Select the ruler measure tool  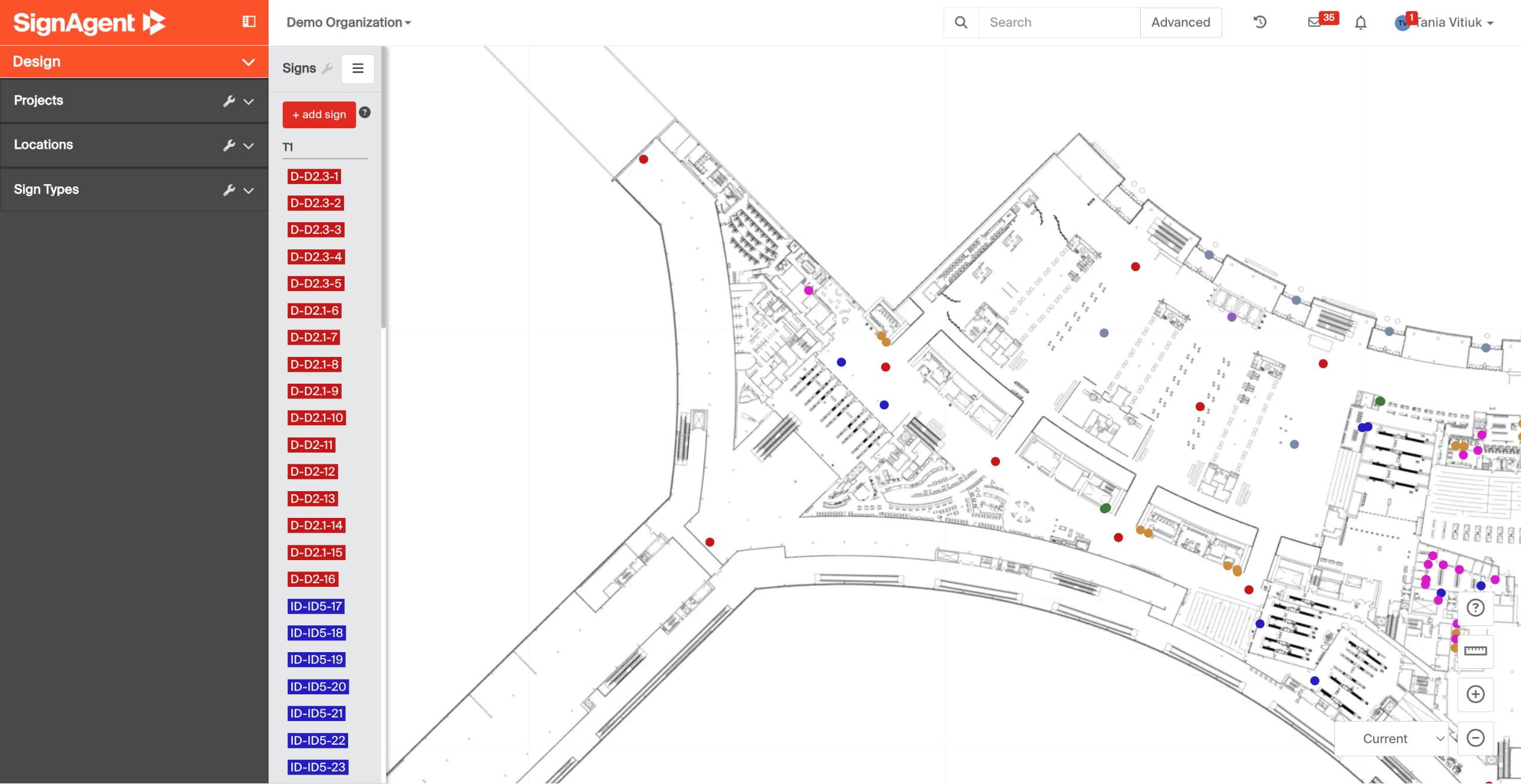coord(1475,651)
